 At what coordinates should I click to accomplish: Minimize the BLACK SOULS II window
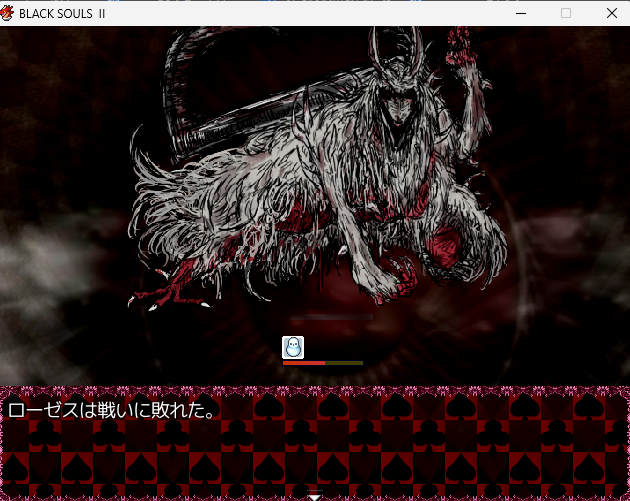pyautogui.click(x=521, y=13)
